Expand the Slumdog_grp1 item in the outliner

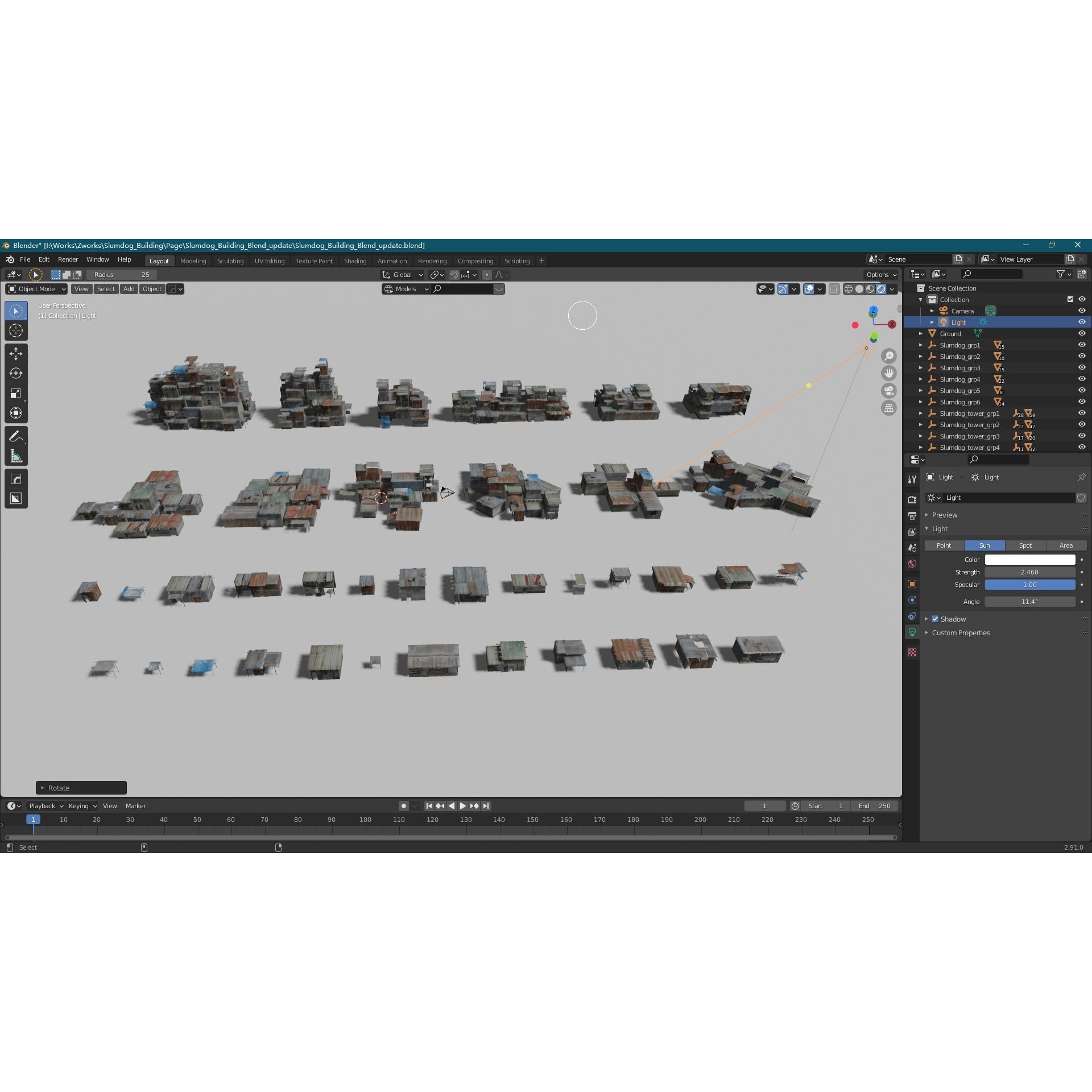point(921,345)
